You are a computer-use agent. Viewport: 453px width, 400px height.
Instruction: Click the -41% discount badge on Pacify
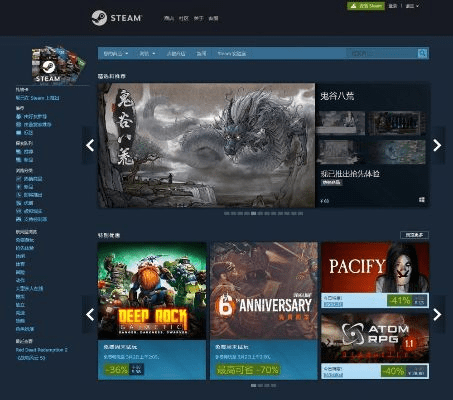click(400, 300)
